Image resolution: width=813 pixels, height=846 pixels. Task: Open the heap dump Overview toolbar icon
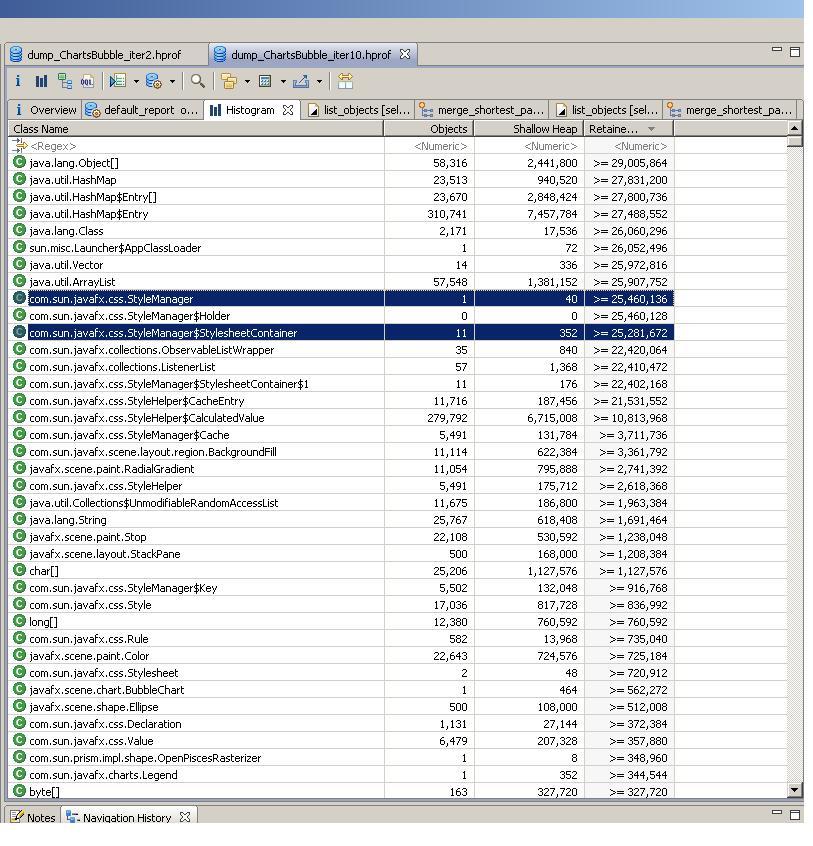pyautogui.click(x=18, y=81)
